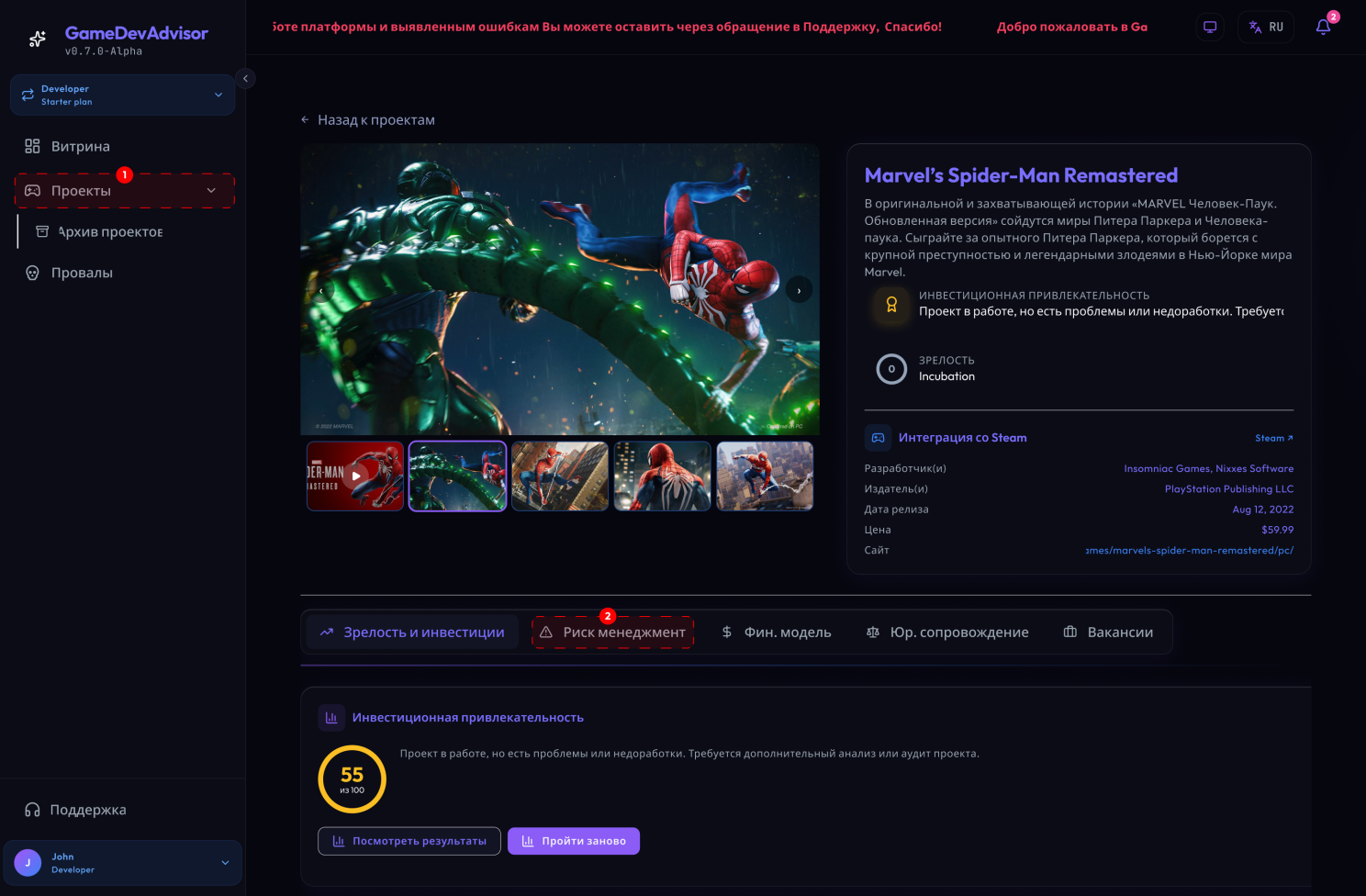This screenshot has width=1366, height=896.
Task: Click Пройти заново button
Action: pyautogui.click(x=574, y=841)
